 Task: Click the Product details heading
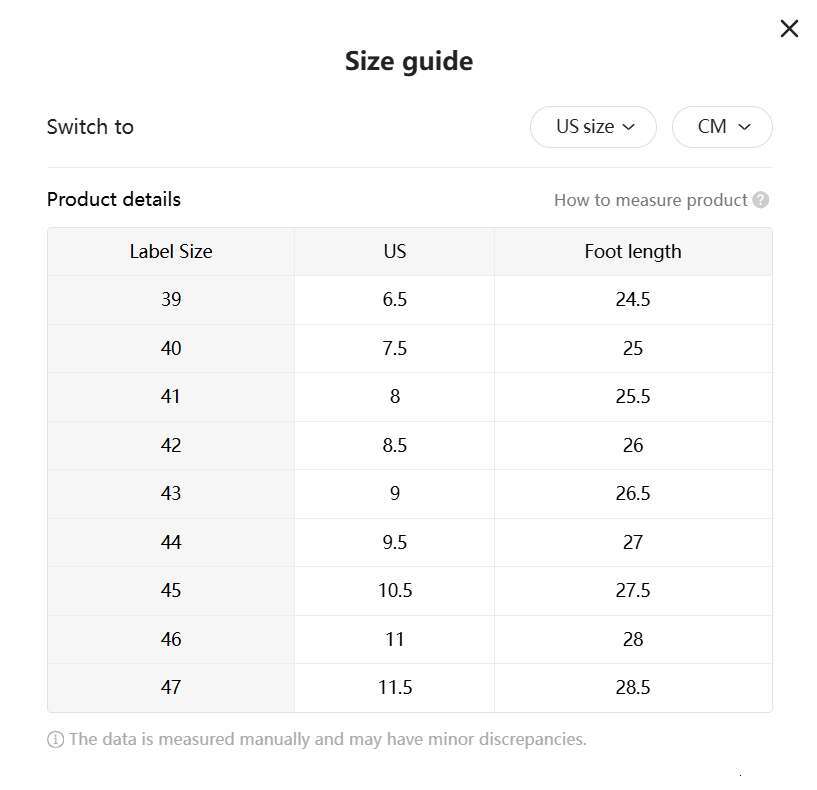click(113, 199)
